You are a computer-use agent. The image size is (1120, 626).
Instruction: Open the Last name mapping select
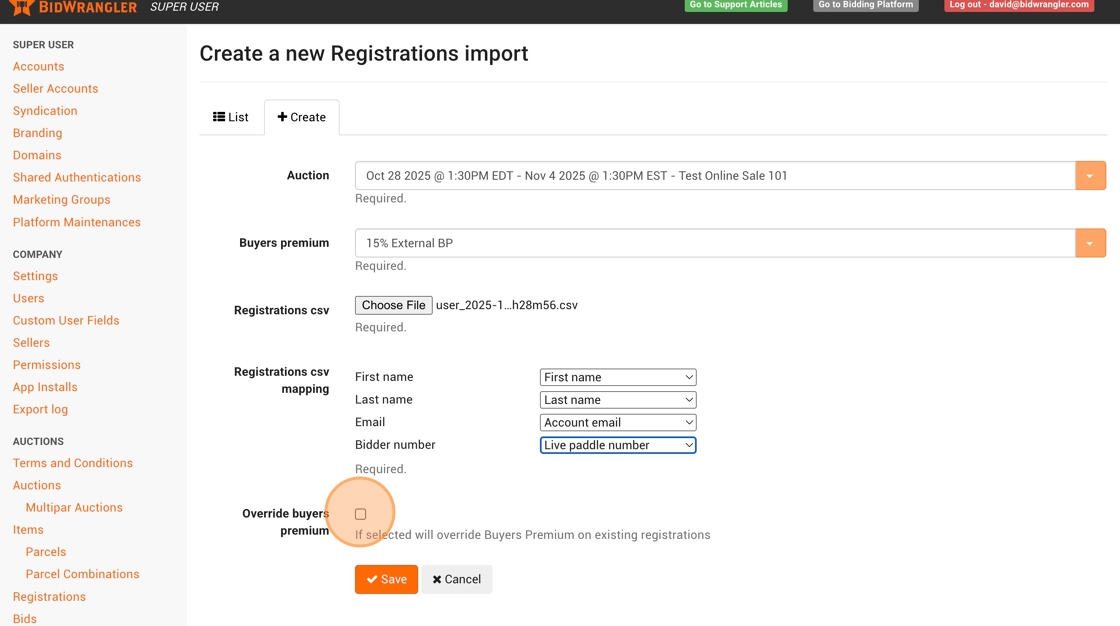617,400
